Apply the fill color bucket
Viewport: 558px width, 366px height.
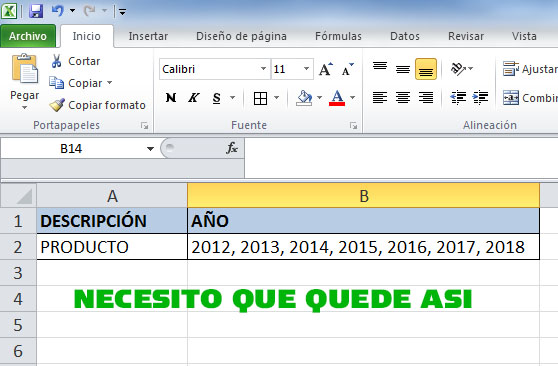(x=304, y=98)
